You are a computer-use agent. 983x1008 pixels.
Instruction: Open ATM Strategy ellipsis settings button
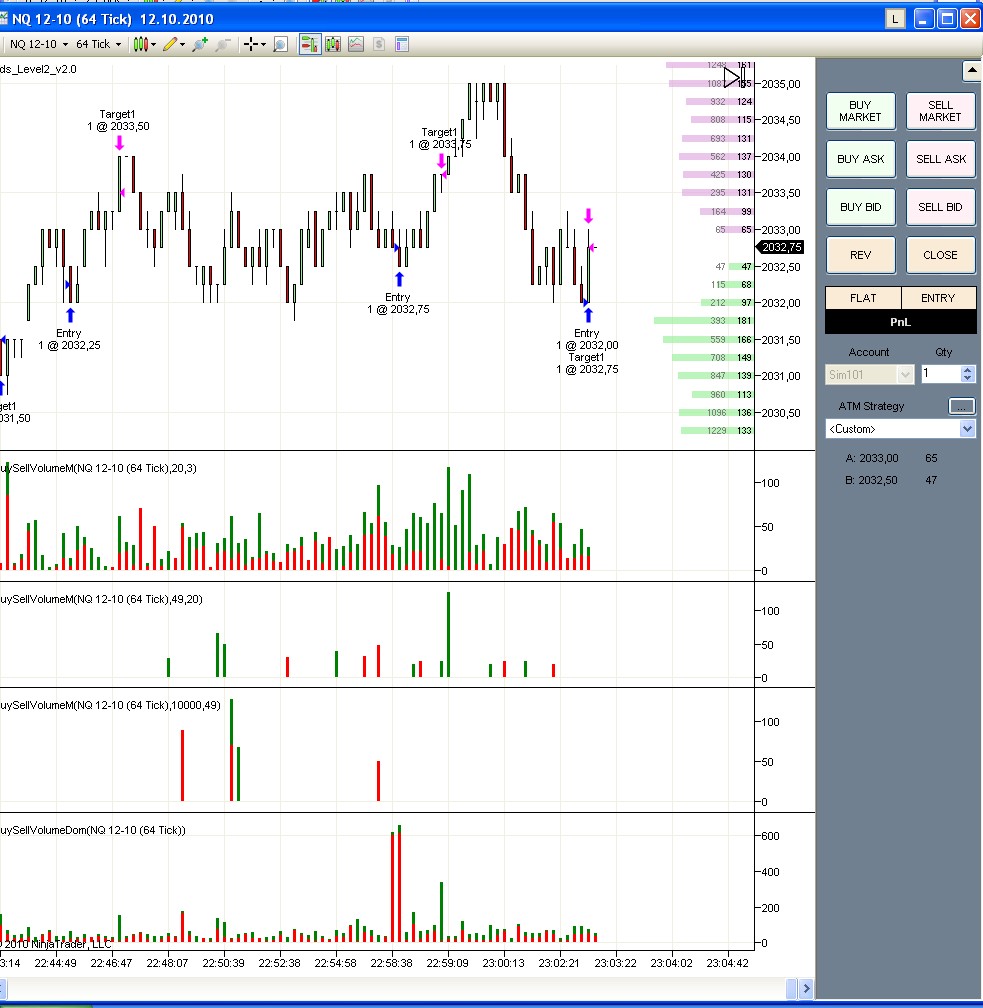click(x=961, y=406)
